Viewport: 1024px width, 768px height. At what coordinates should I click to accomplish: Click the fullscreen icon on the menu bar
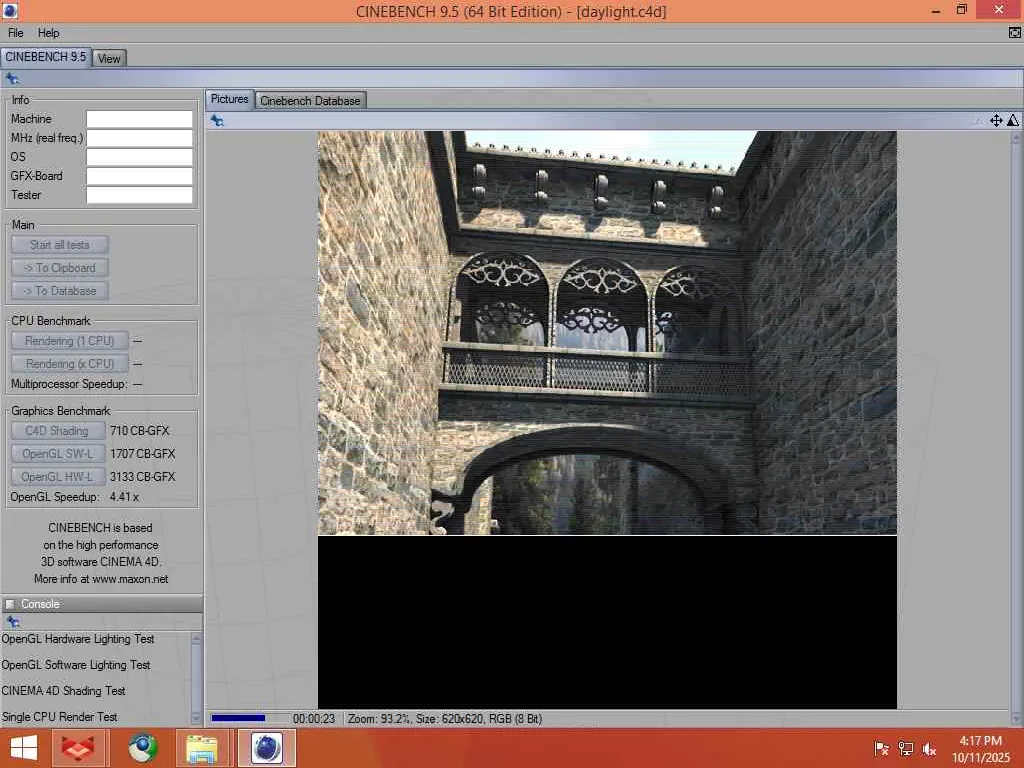pyautogui.click(x=1015, y=33)
